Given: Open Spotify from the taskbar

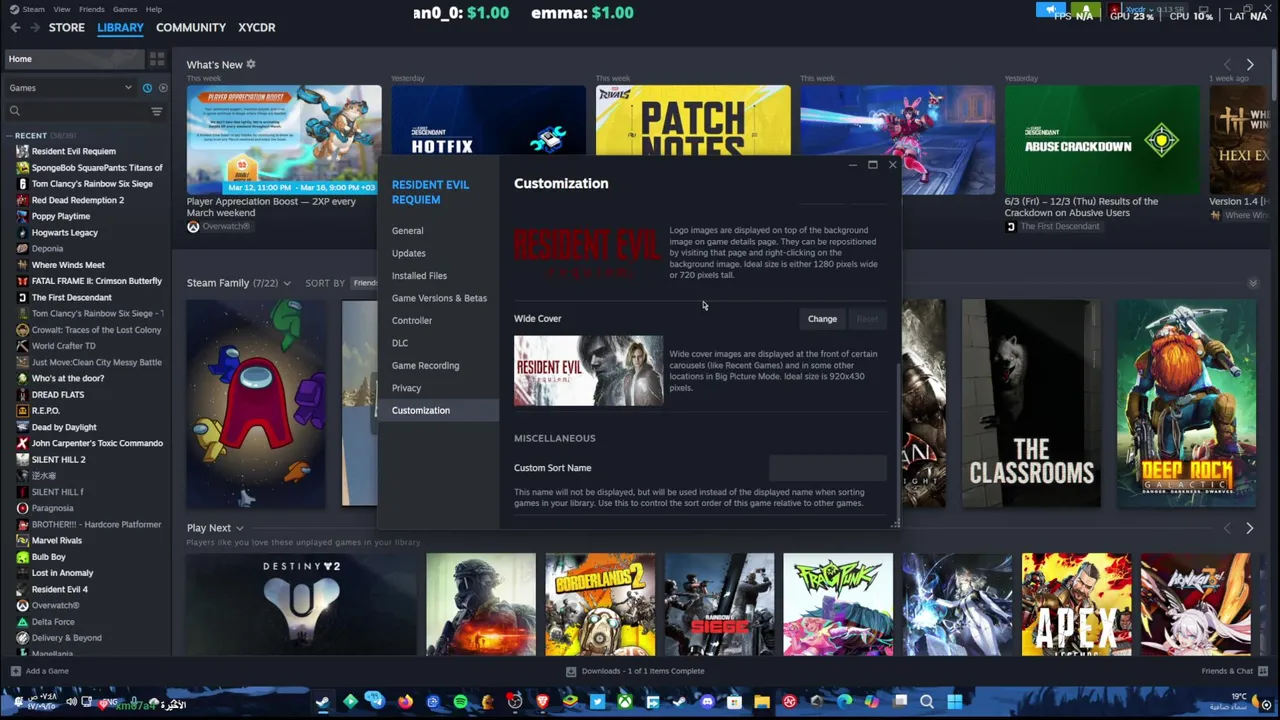Looking at the screenshot, I should click(460, 702).
